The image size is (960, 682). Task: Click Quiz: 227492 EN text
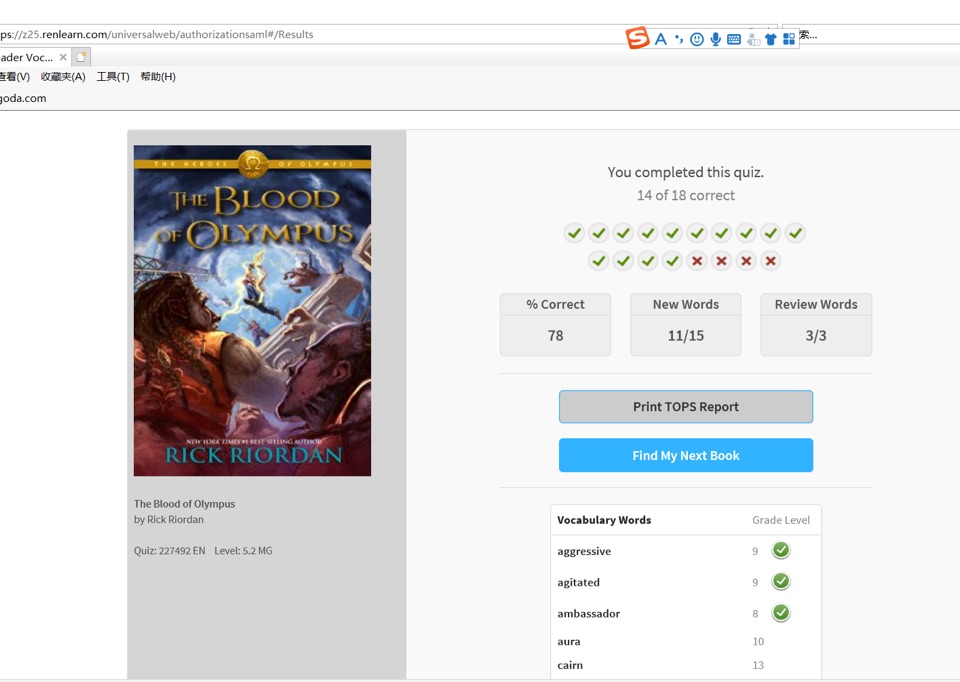pyautogui.click(x=170, y=551)
